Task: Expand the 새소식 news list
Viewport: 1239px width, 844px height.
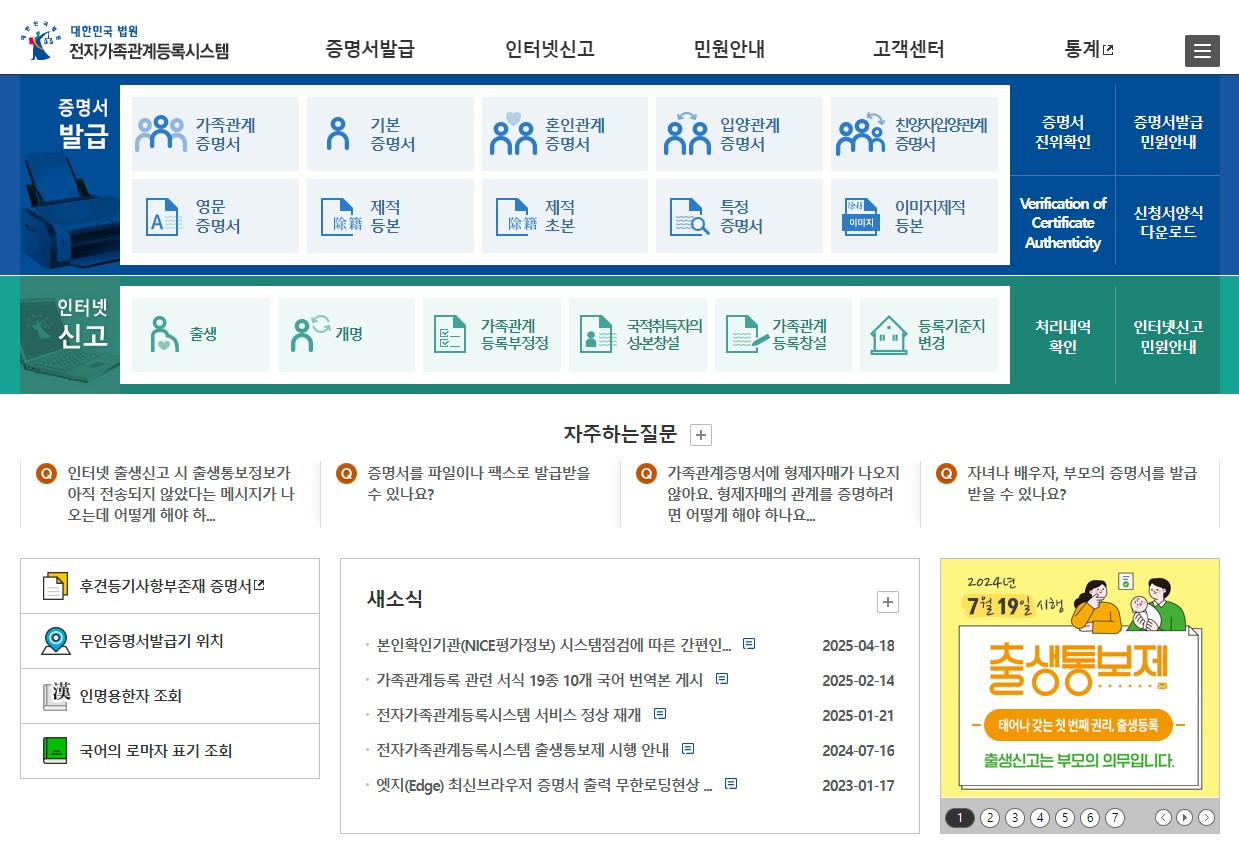Action: click(x=886, y=601)
